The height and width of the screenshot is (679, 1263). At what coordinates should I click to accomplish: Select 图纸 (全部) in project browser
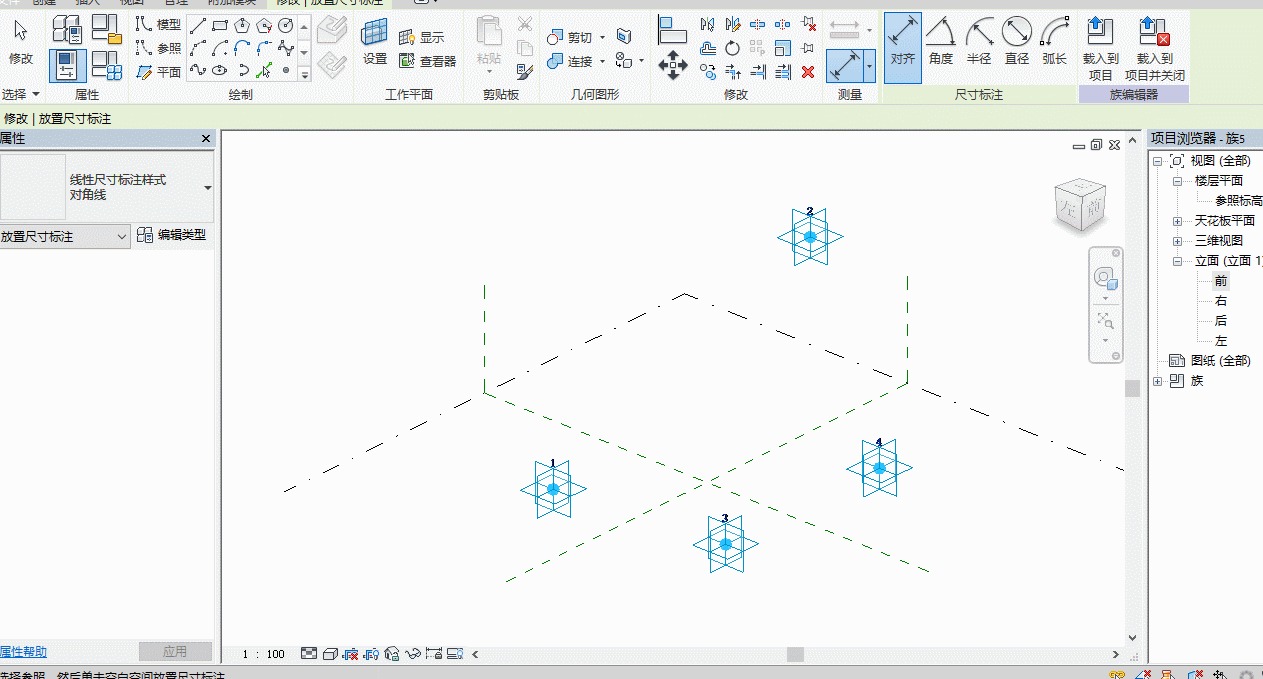tap(1220, 361)
